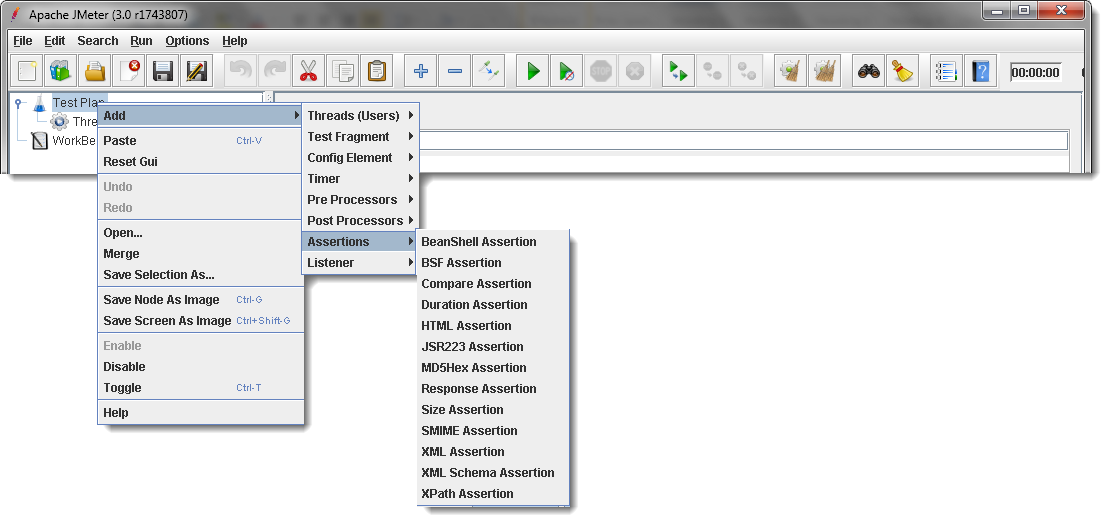
Task: Add a Response Assertion
Action: [493, 389]
